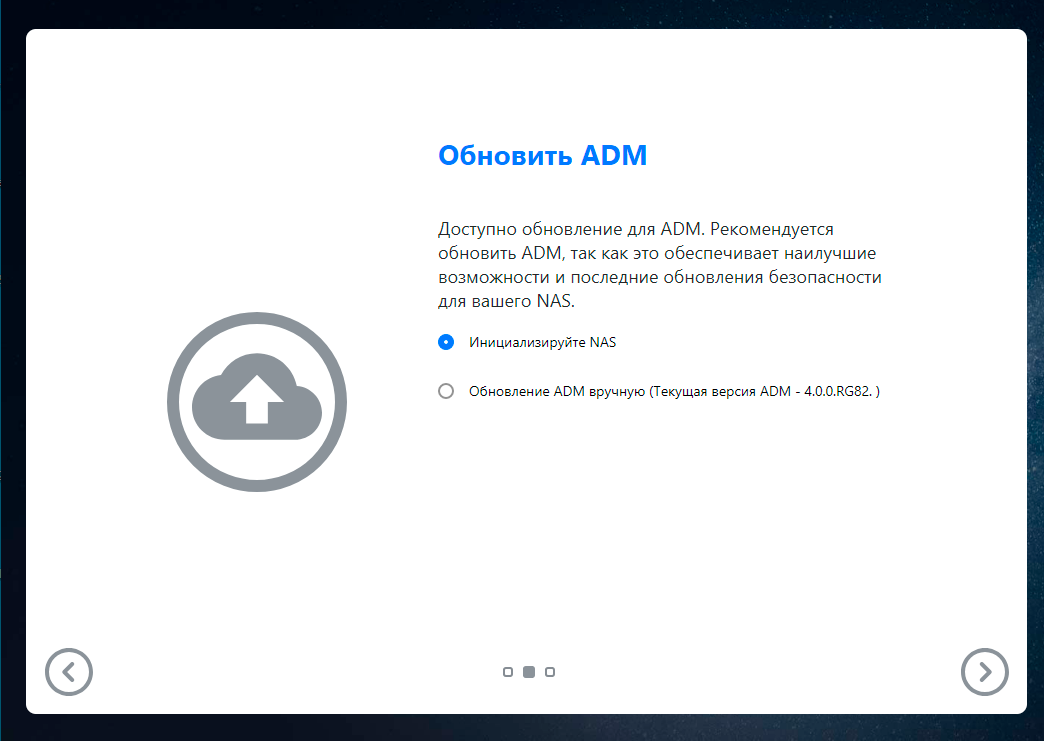Select the second (current) page indicator dot
This screenshot has width=1044, height=741.
(x=529, y=672)
